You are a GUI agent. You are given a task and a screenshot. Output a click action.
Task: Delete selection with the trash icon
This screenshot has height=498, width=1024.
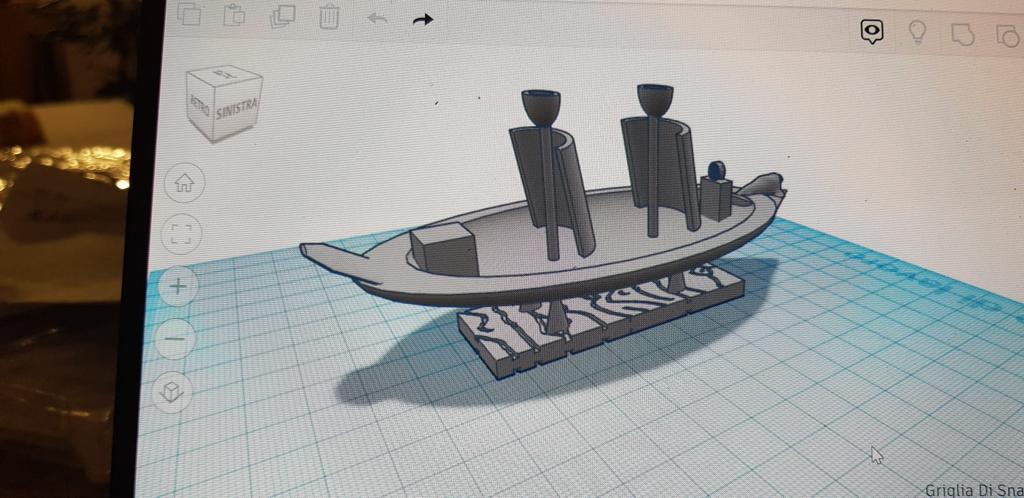(x=329, y=16)
